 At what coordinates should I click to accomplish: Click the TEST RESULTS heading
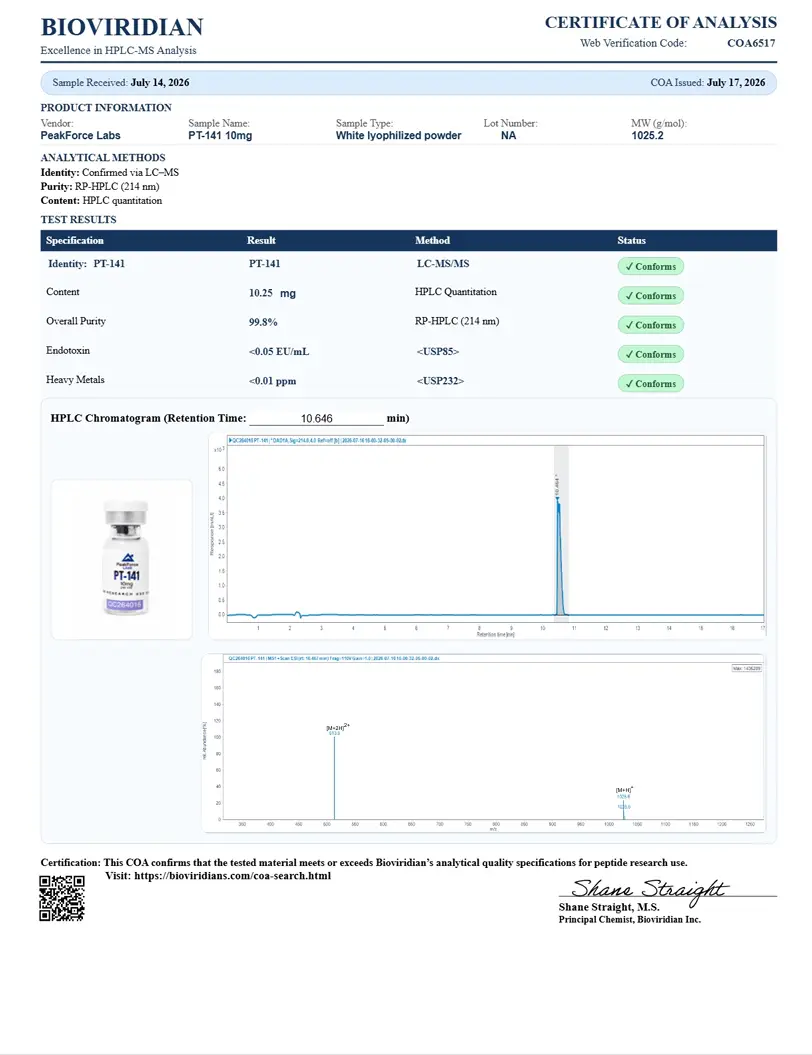coord(78,219)
